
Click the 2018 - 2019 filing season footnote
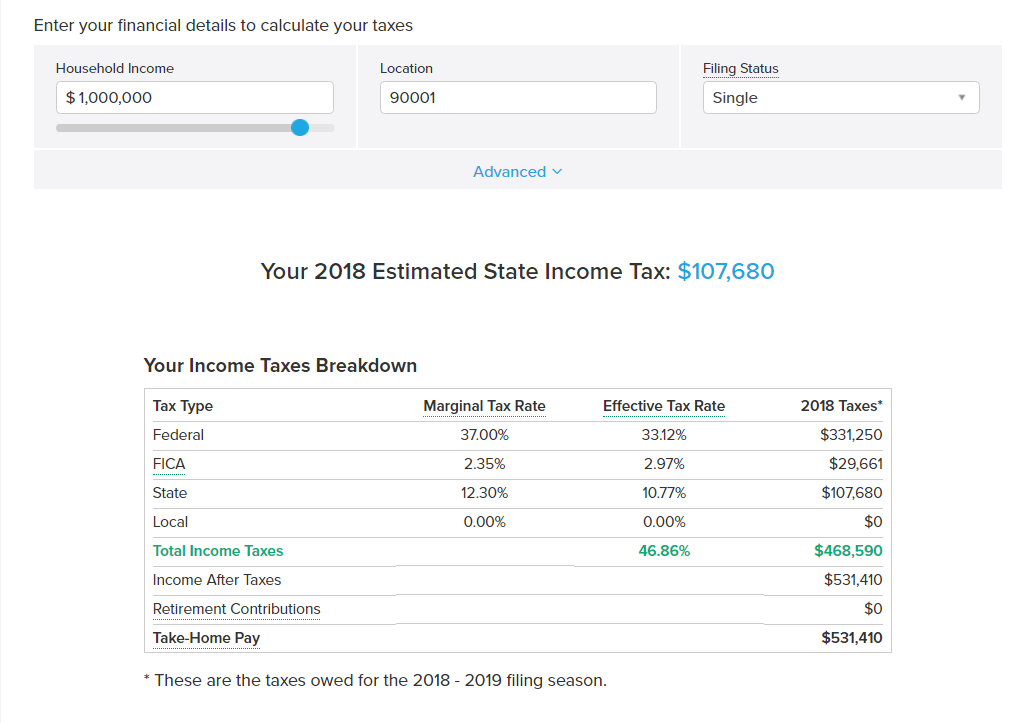[375, 681]
